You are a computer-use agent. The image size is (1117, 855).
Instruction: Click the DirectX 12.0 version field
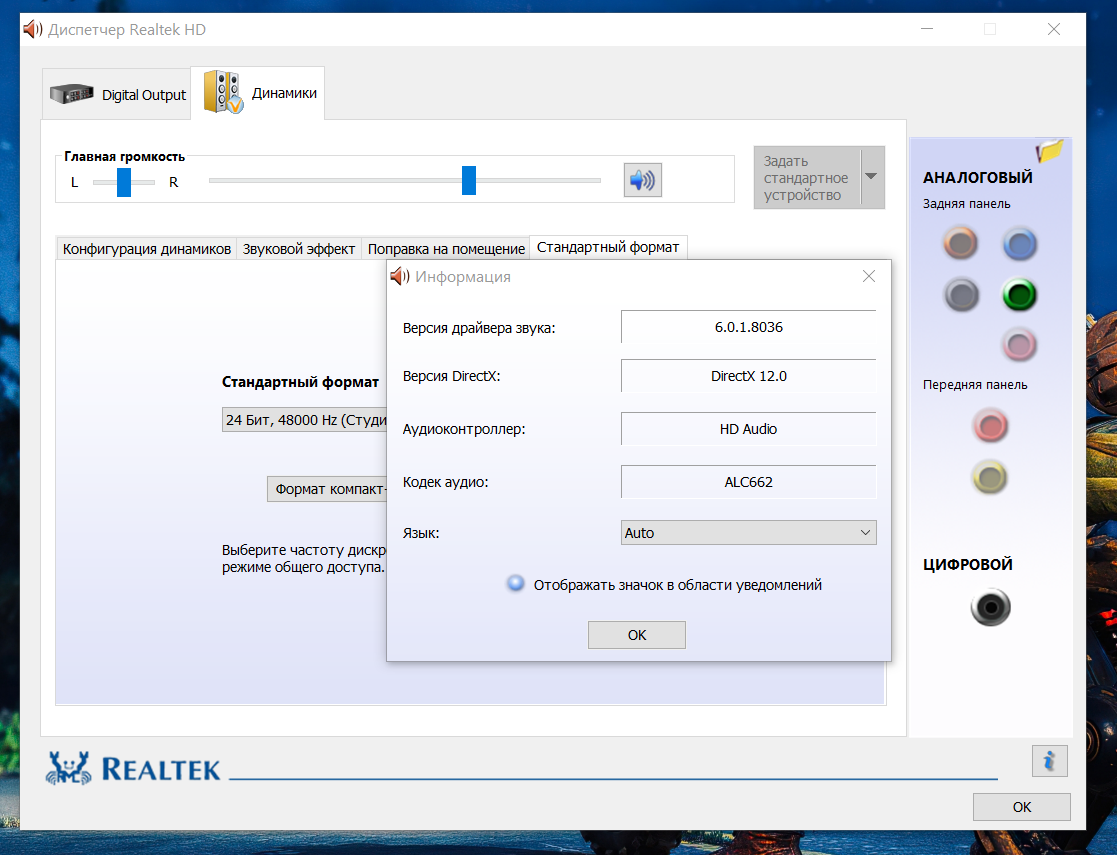tap(749, 376)
